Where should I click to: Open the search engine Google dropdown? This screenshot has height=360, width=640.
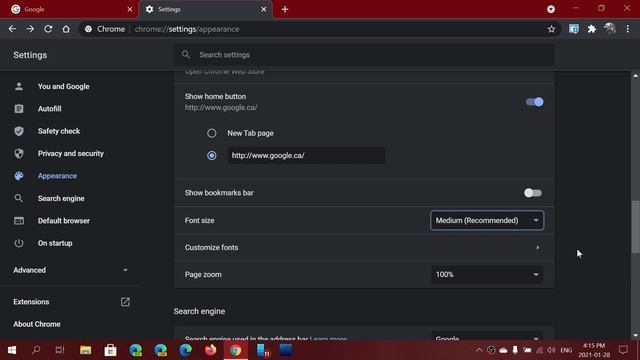(x=487, y=336)
